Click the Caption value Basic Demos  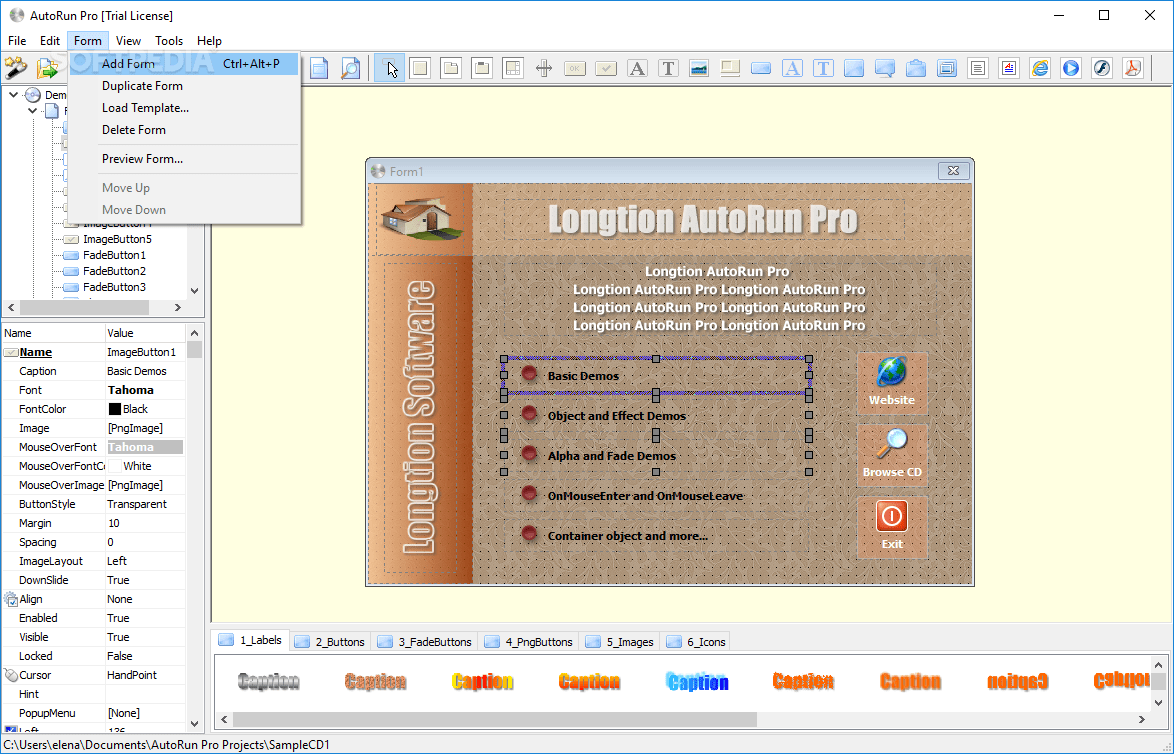pos(145,371)
